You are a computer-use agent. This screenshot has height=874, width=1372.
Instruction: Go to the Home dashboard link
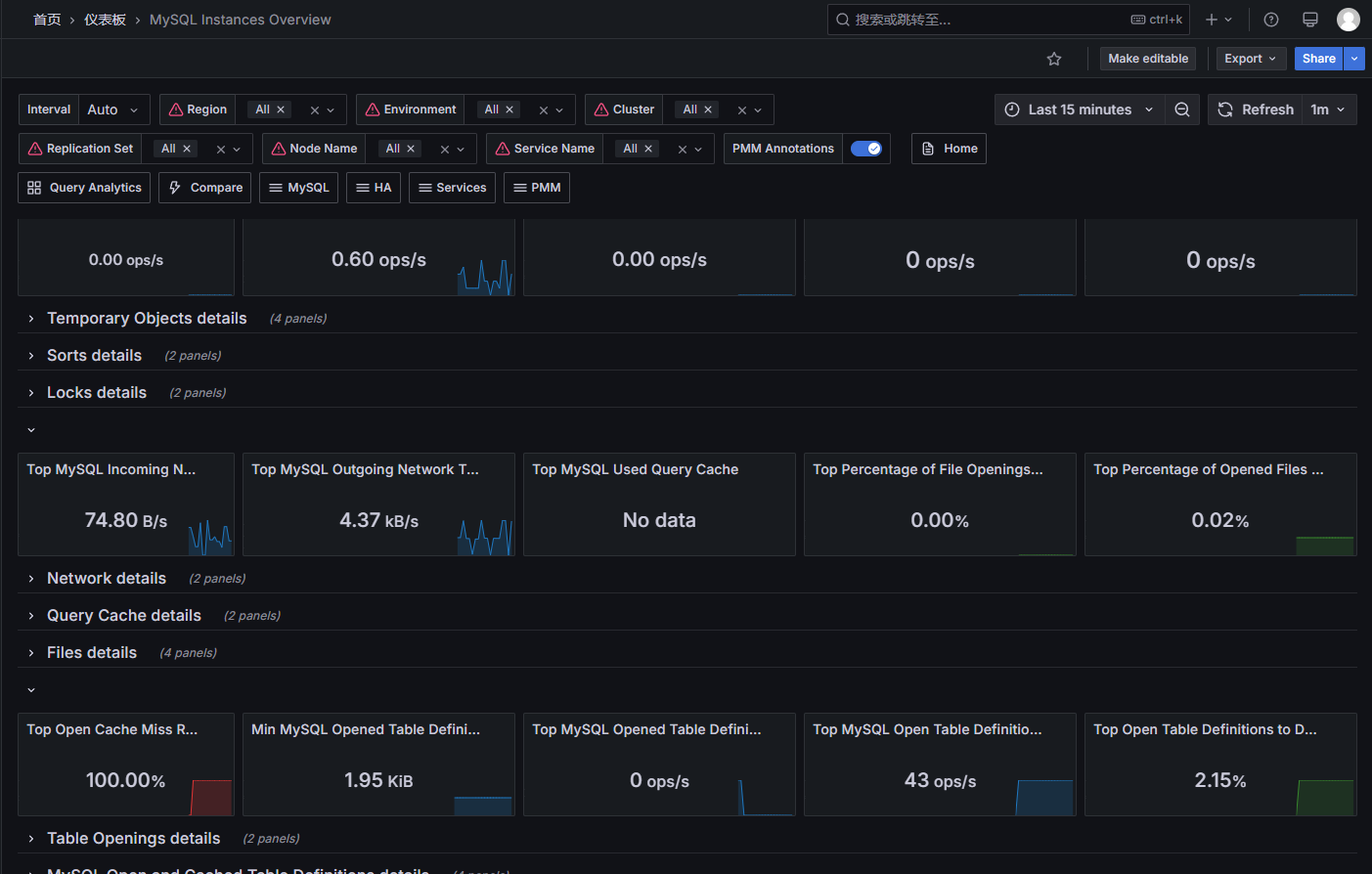[949, 149]
